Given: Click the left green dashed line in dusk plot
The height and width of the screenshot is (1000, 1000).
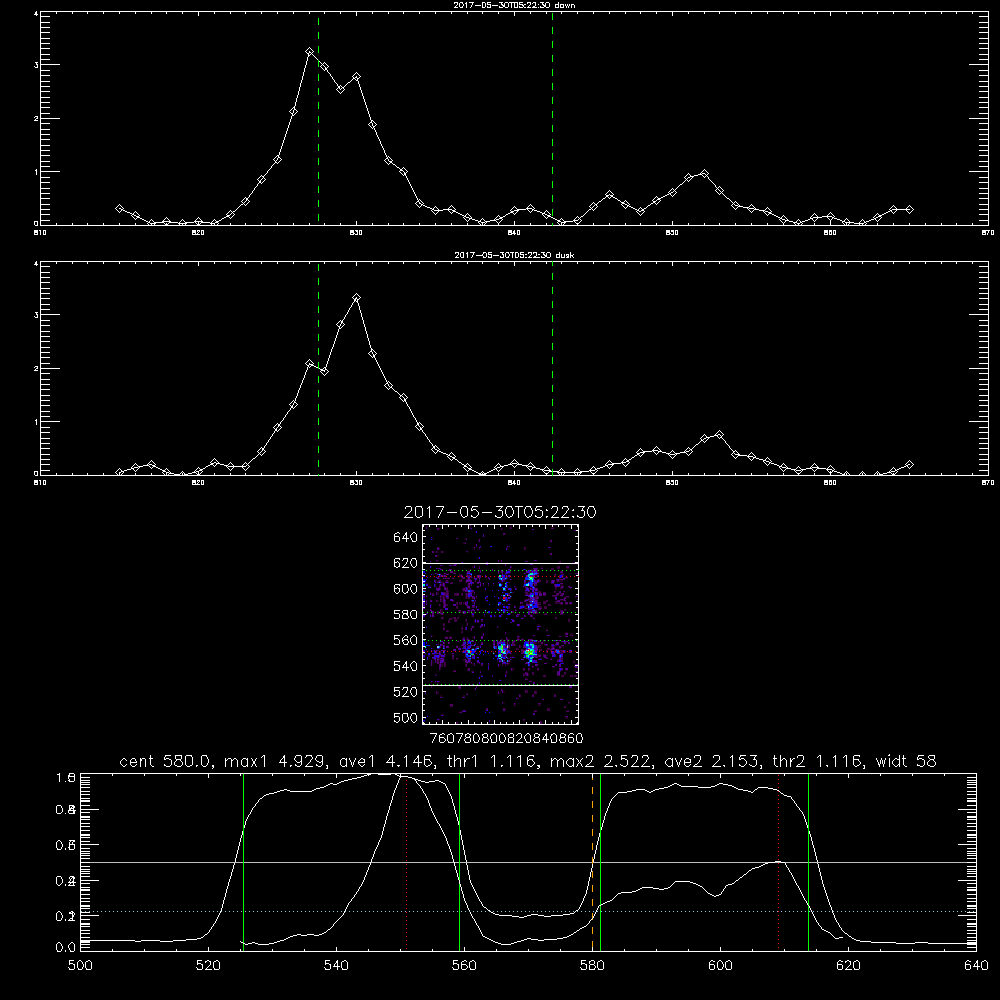Looking at the screenshot, I should point(318,369).
